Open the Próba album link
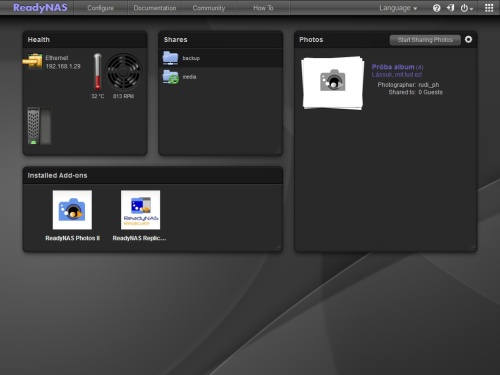 (393, 67)
